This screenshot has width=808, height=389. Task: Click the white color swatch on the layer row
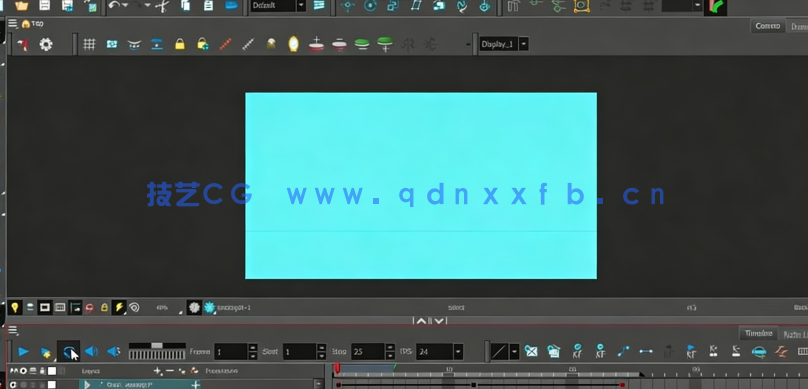pyautogui.click(x=52, y=385)
